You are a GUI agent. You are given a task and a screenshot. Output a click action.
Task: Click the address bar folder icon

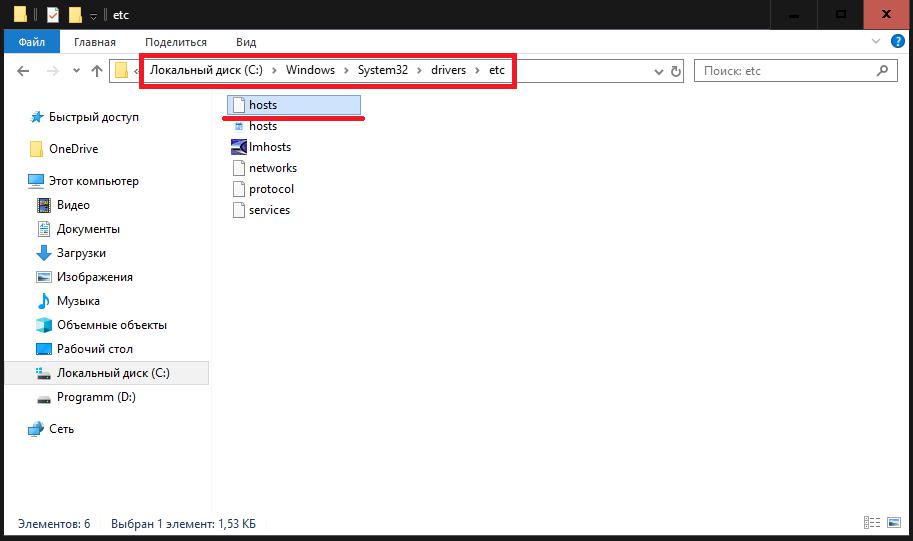[121, 70]
